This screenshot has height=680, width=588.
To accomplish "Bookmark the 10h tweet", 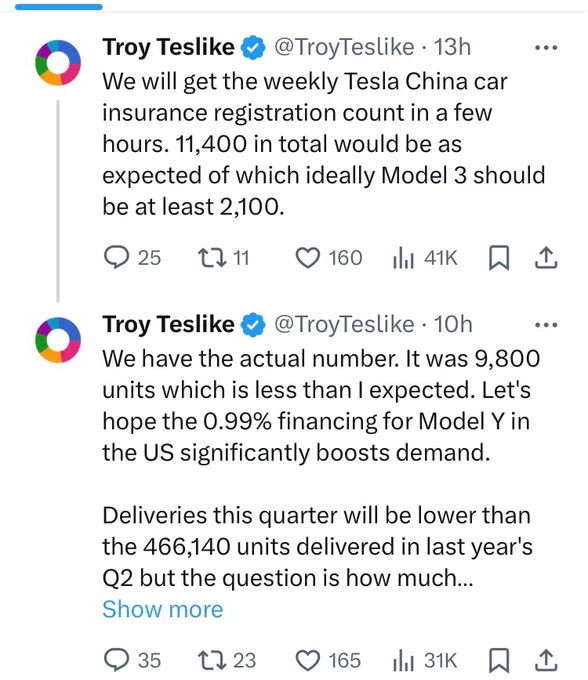I will coord(499,660).
